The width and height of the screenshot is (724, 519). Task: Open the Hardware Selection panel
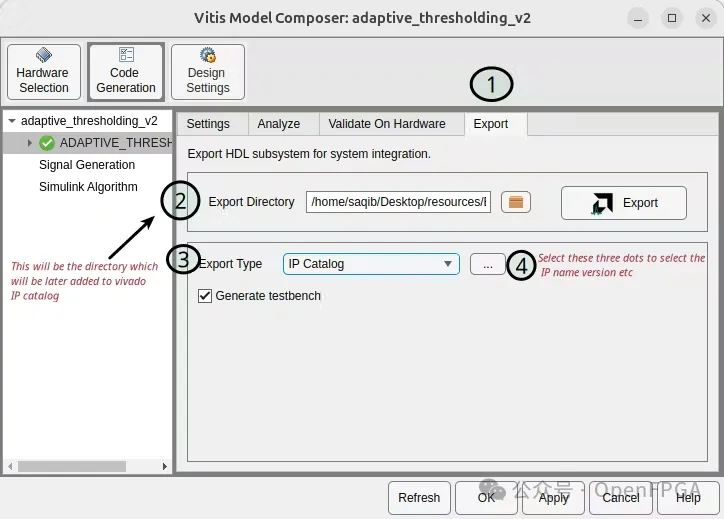43,71
